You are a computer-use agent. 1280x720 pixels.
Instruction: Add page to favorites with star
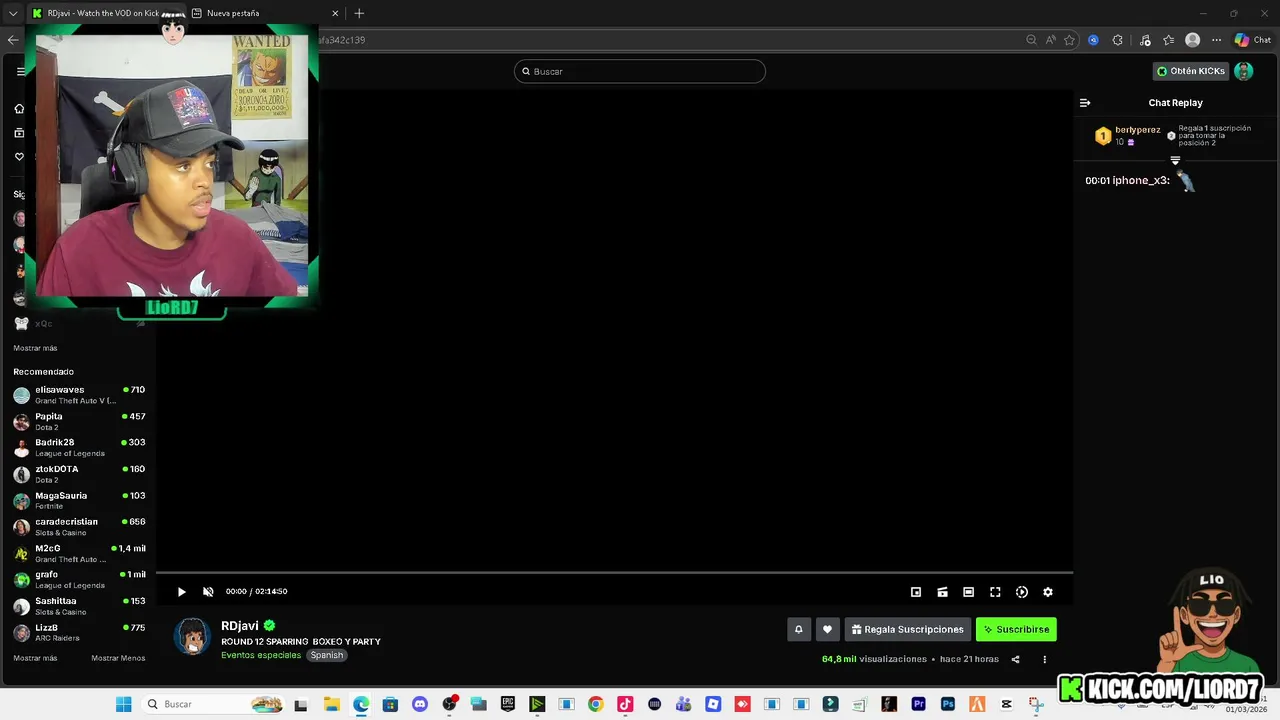point(1069,40)
